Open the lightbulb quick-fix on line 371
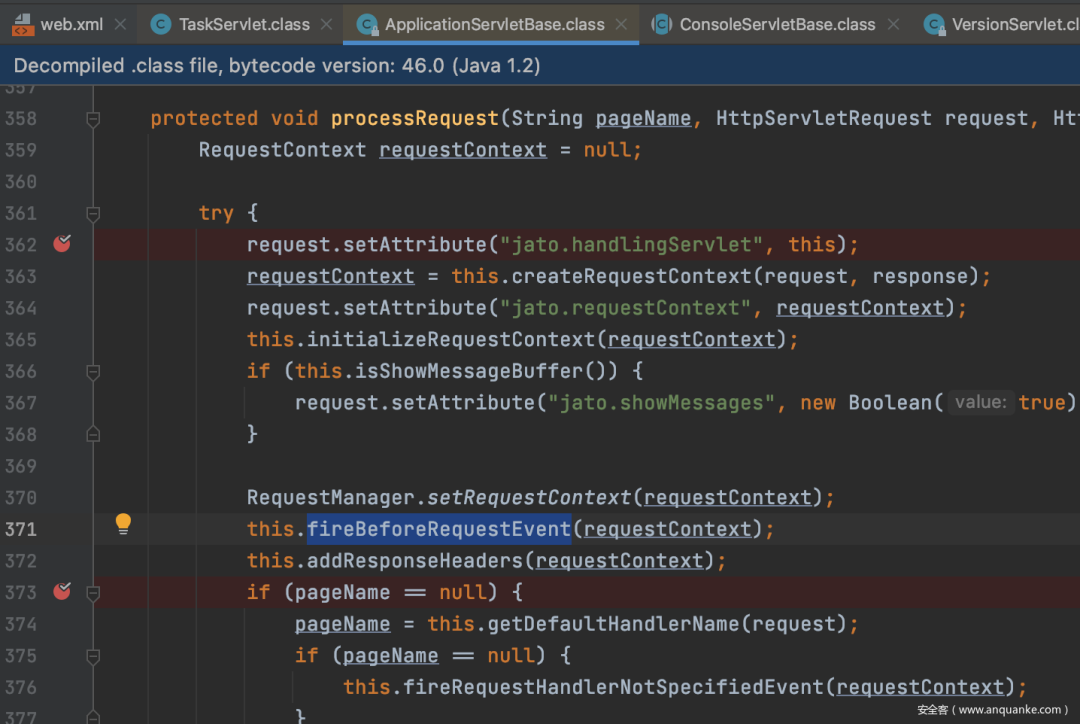 pyautogui.click(x=123, y=525)
